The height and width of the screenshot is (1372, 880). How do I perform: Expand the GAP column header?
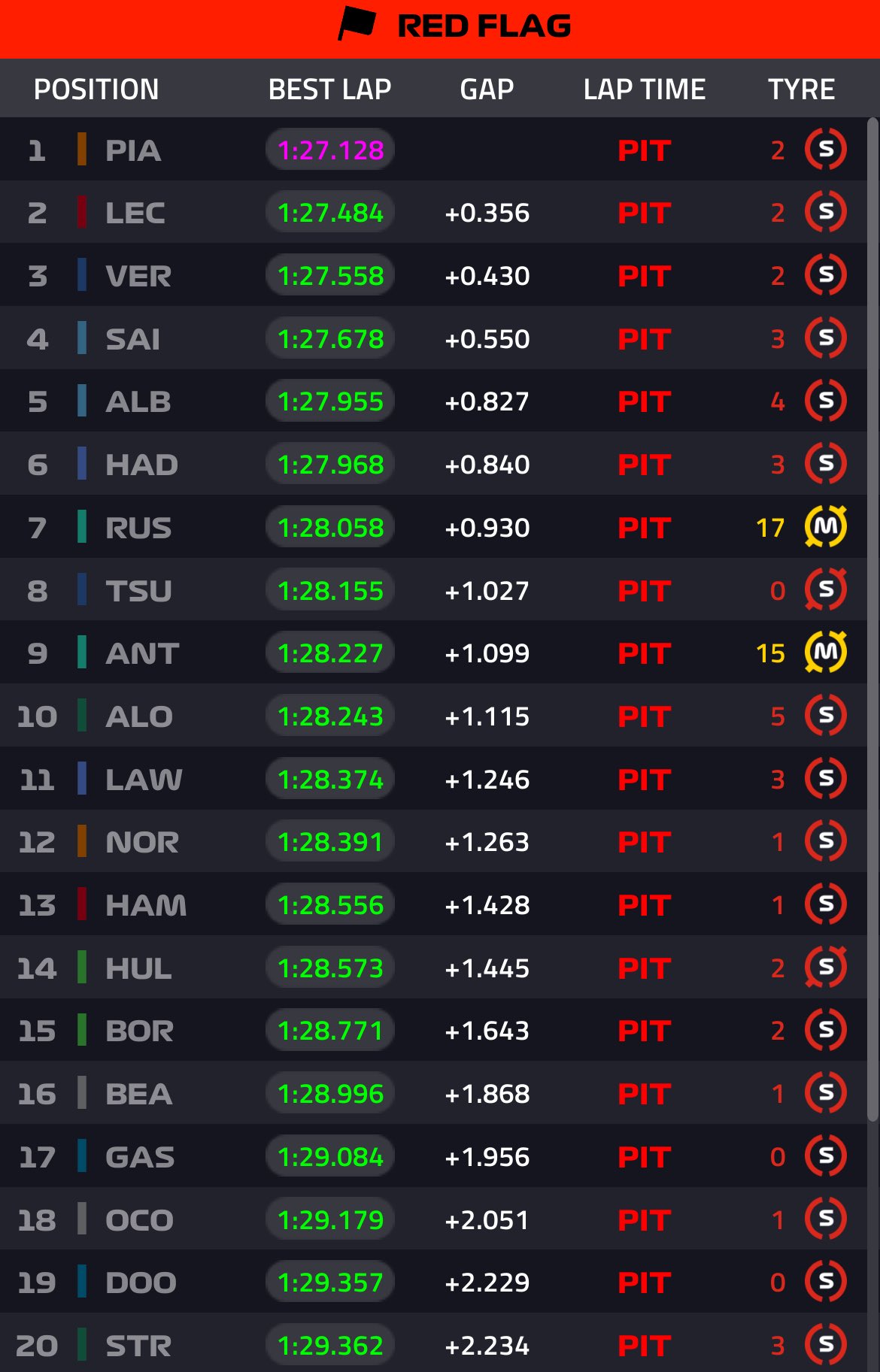pos(487,88)
